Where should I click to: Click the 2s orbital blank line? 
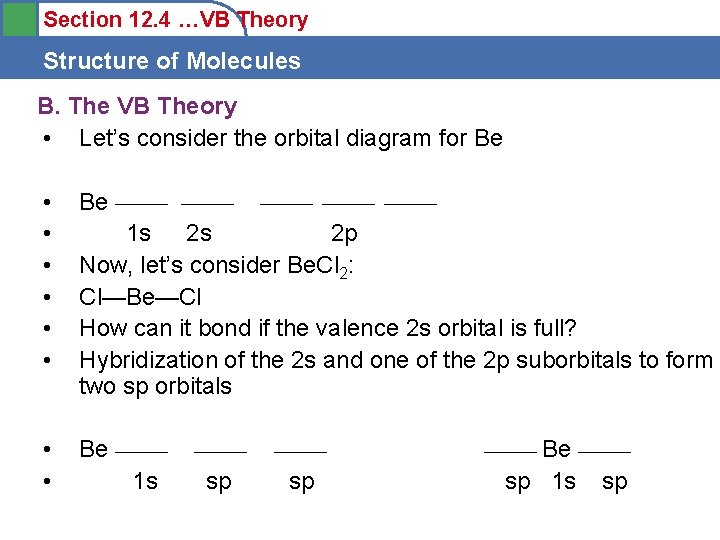tap(208, 203)
